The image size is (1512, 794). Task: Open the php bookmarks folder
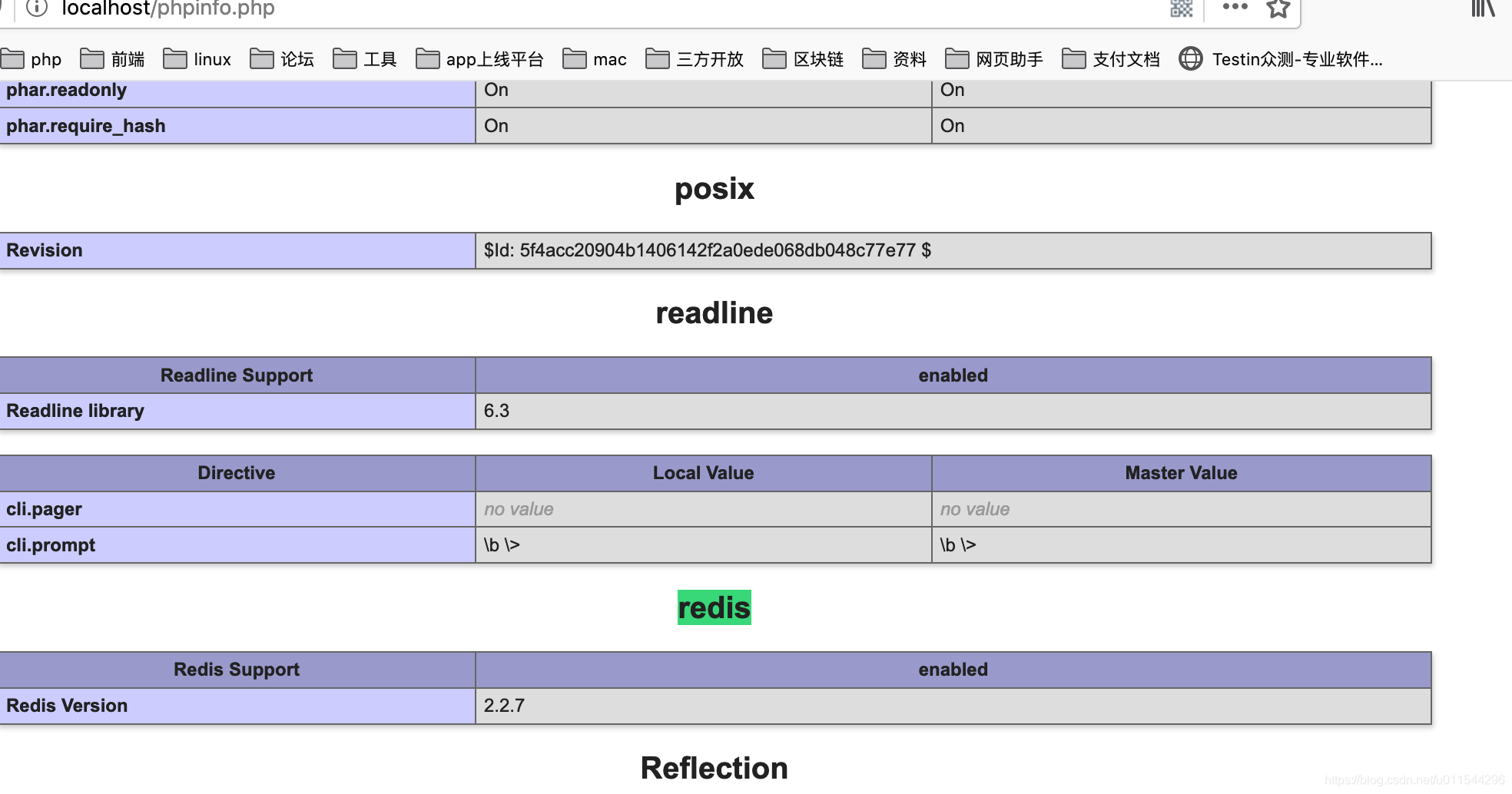pos(31,59)
